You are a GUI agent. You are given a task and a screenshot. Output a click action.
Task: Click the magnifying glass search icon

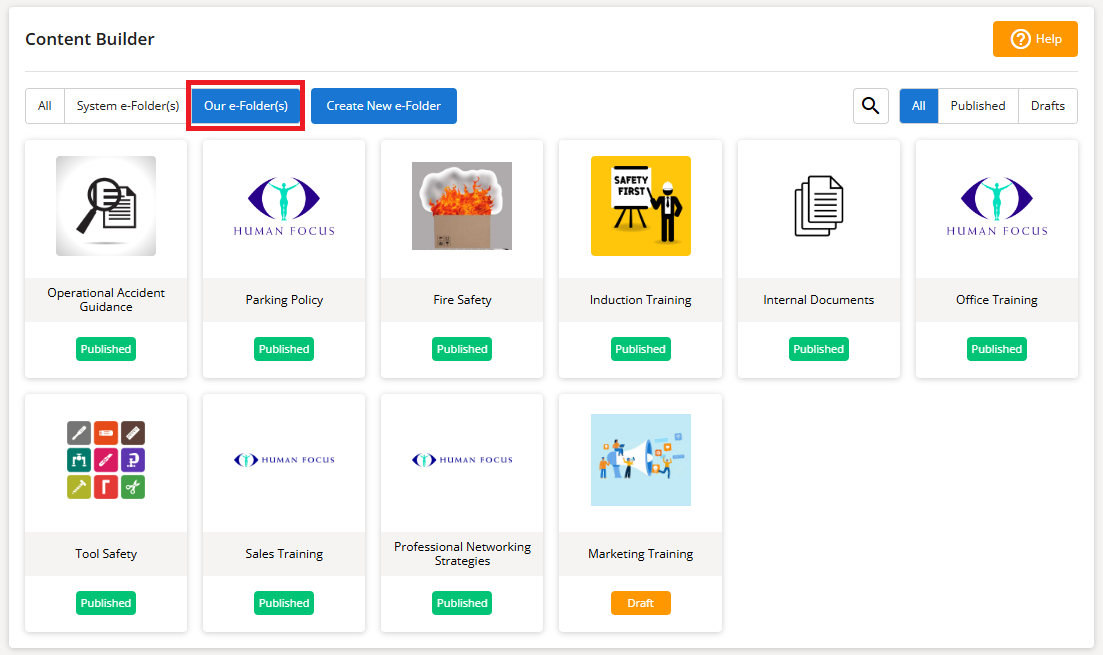pos(870,106)
